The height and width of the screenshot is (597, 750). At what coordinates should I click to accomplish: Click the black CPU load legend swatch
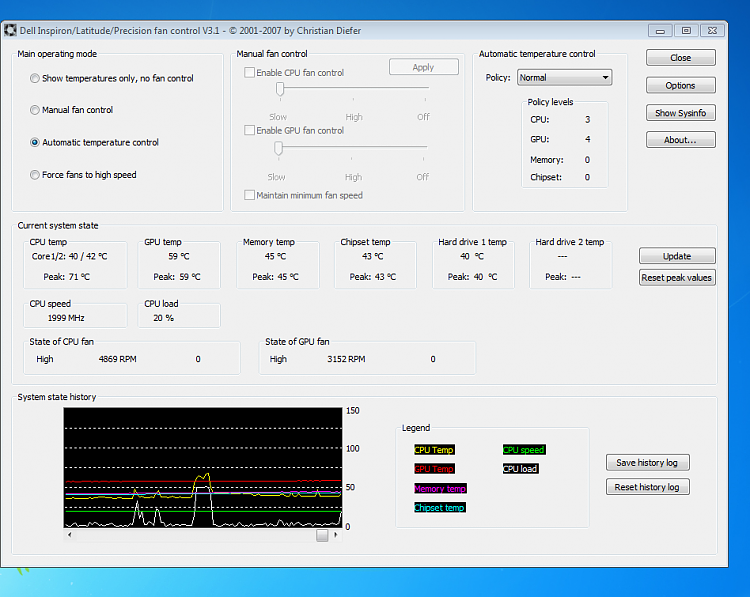pyautogui.click(x=520, y=469)
